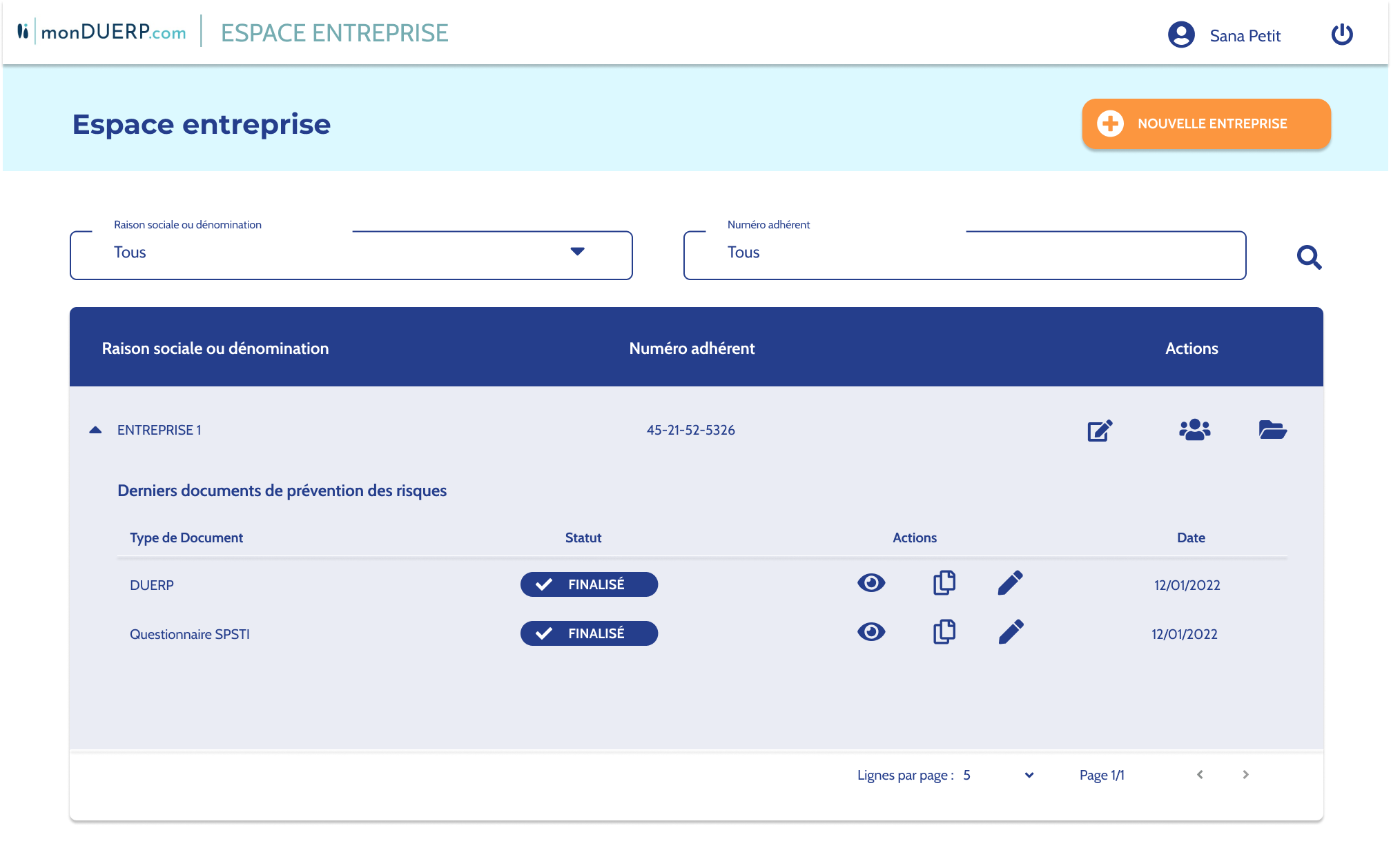Click the Type de Document header
Viewport: 1391px width, 868px height.
point(186,537)
